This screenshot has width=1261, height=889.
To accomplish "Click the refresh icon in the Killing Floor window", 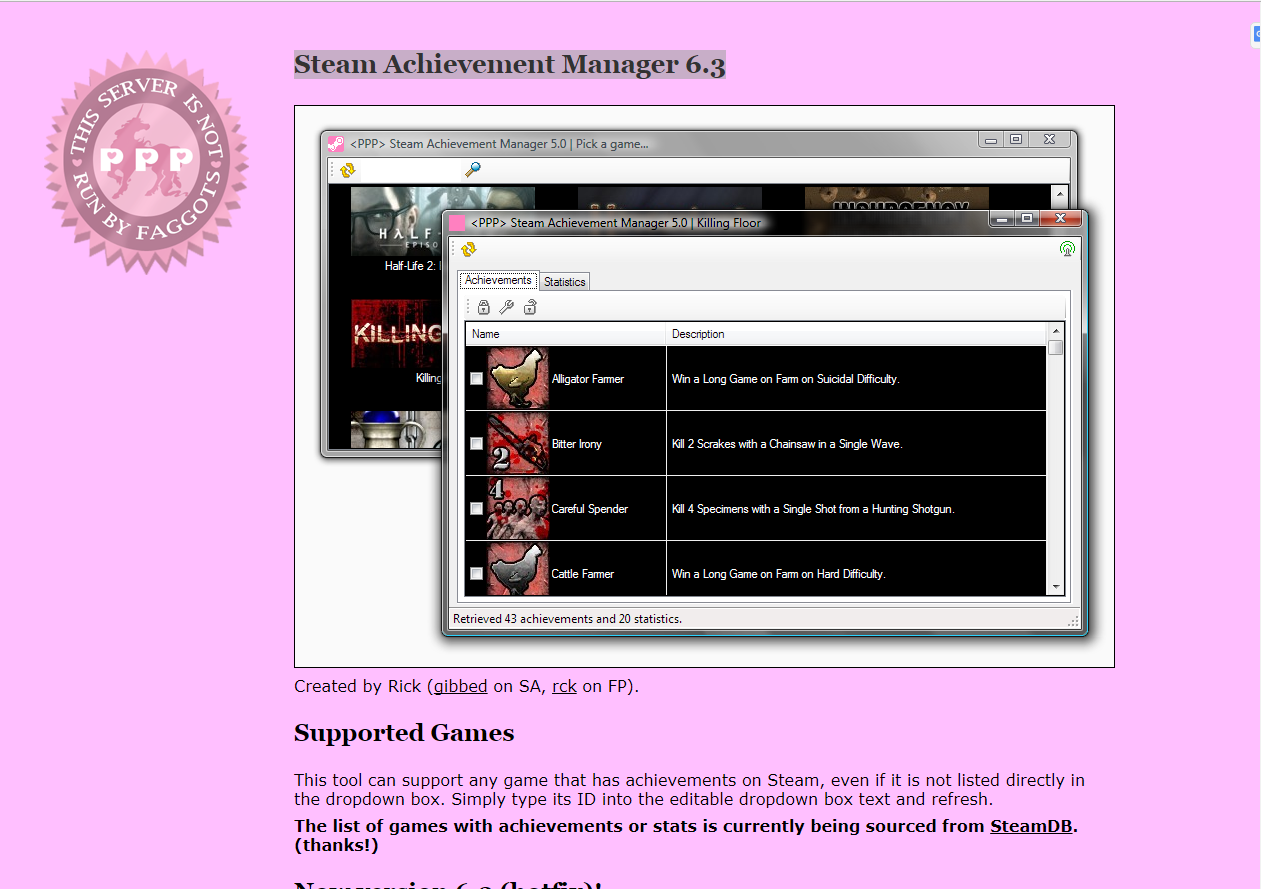I will [469, 249].
